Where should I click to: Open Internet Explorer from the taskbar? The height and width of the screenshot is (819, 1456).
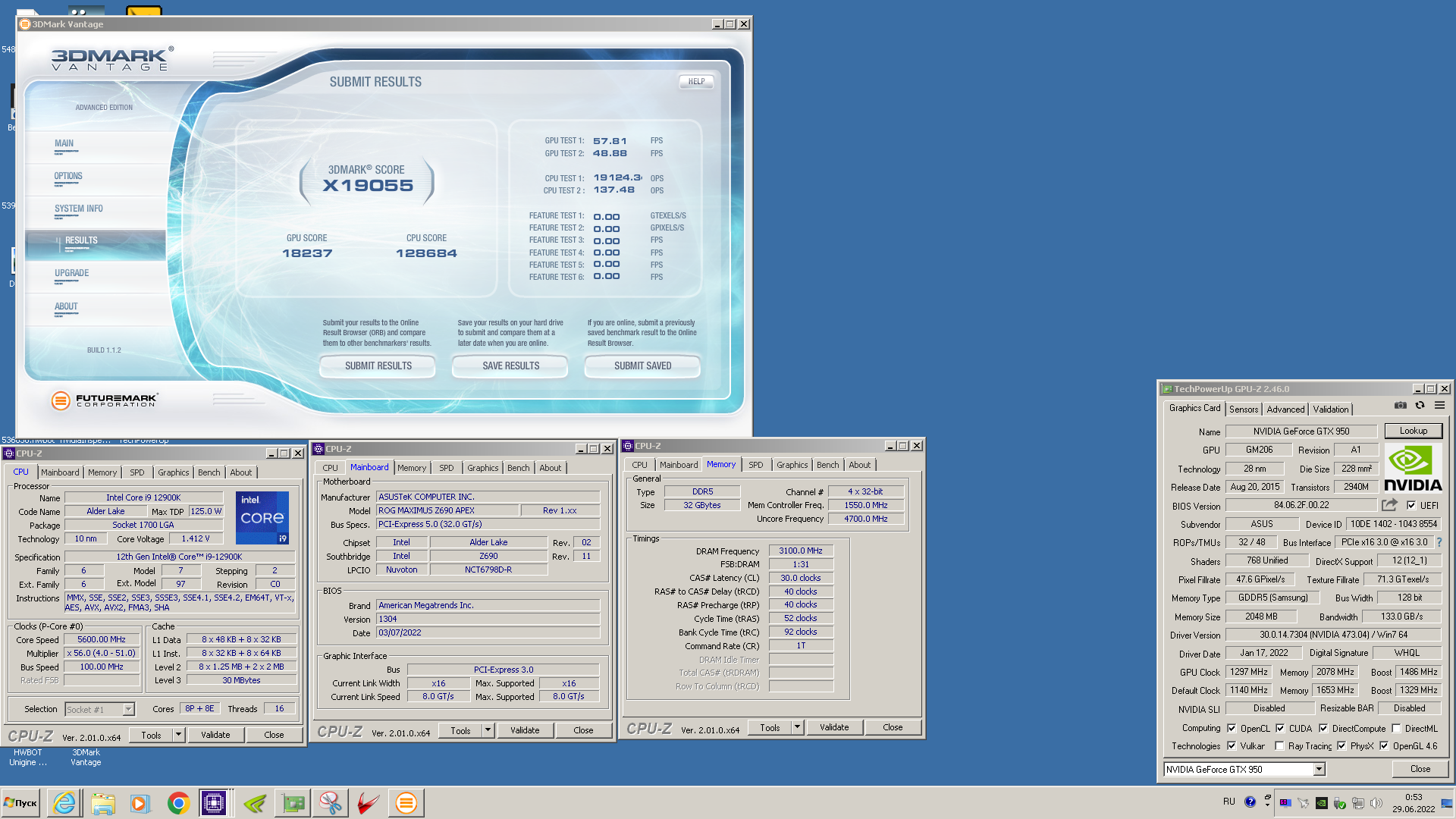click(x=64, y=803)
